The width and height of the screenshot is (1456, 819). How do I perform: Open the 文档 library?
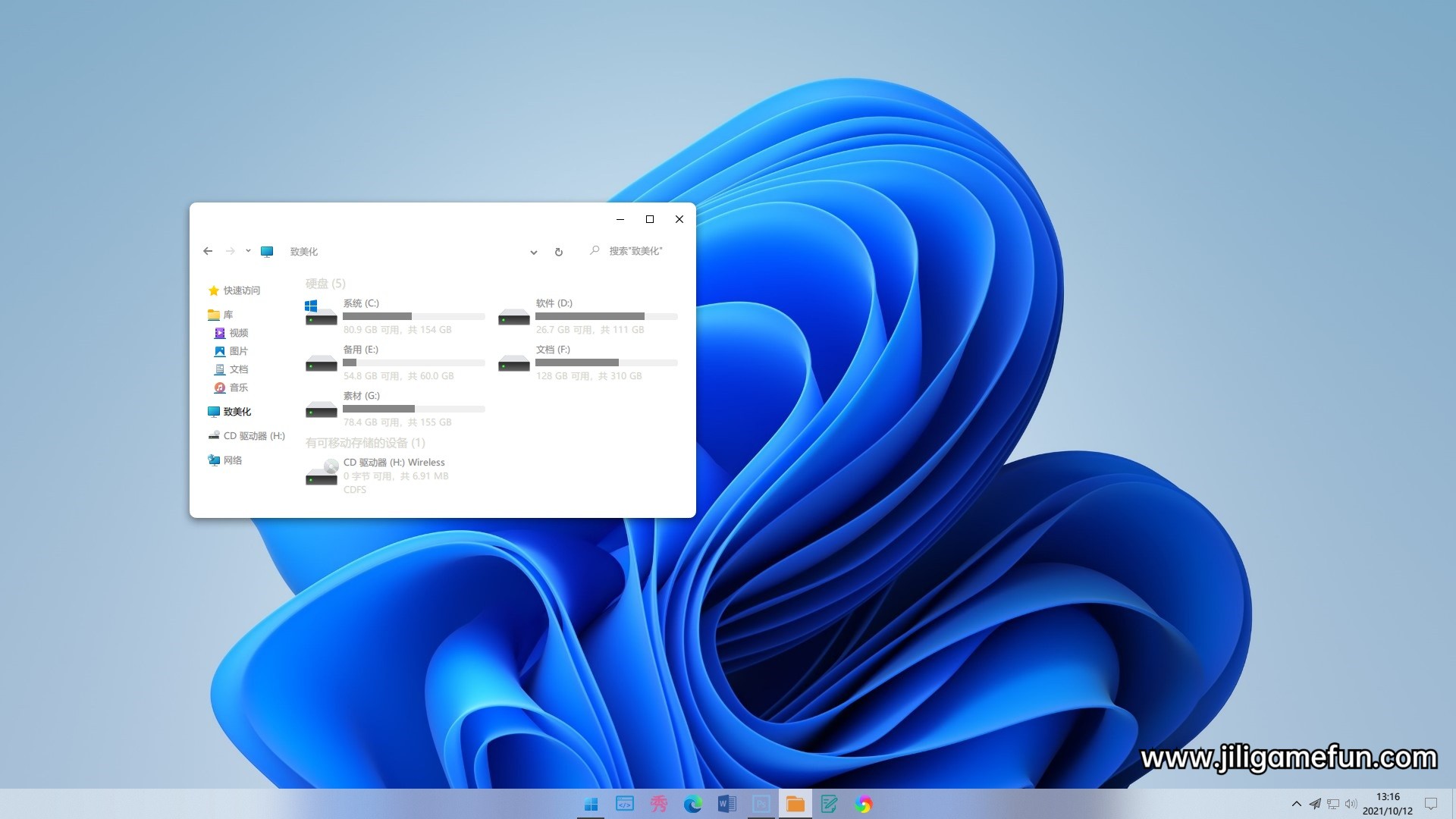click(x=231, y=369)
